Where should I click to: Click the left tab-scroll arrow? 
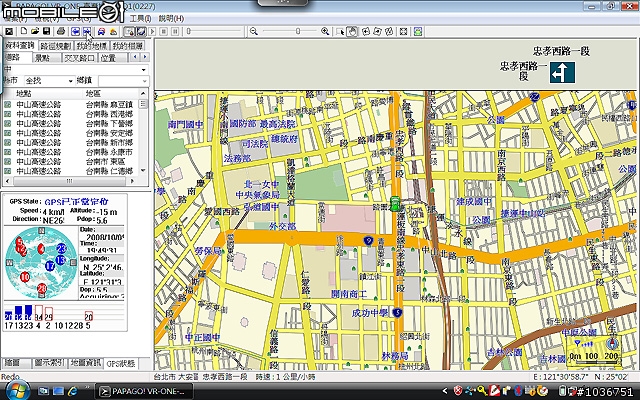[135, 57]
